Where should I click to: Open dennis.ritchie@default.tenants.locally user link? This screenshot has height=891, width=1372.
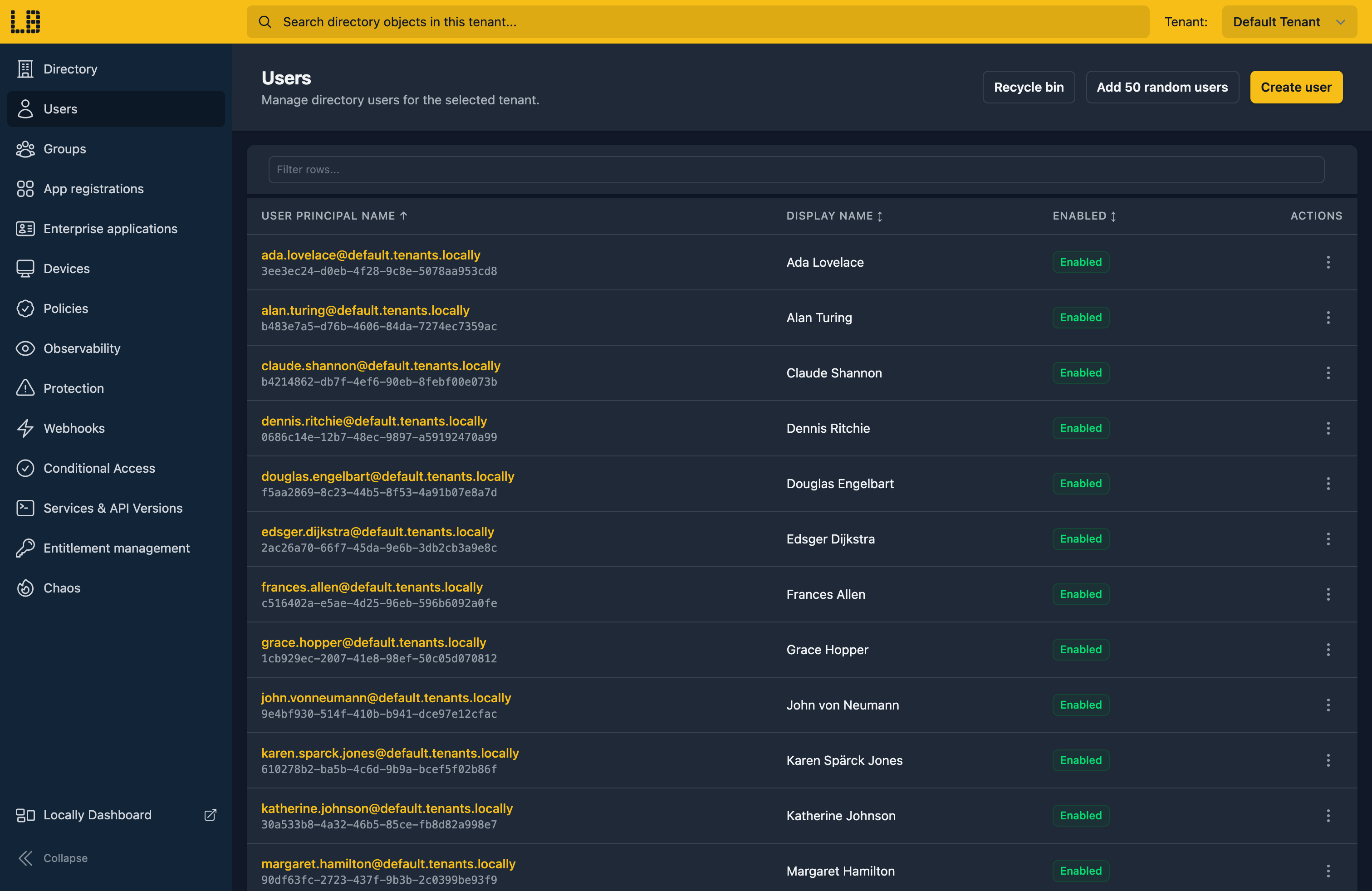coord(373,421)
